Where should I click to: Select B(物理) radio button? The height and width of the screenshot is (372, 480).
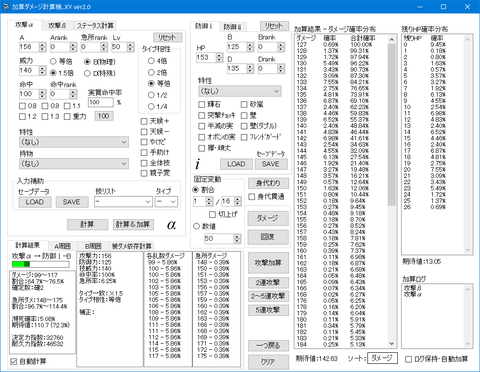point(100,62)
